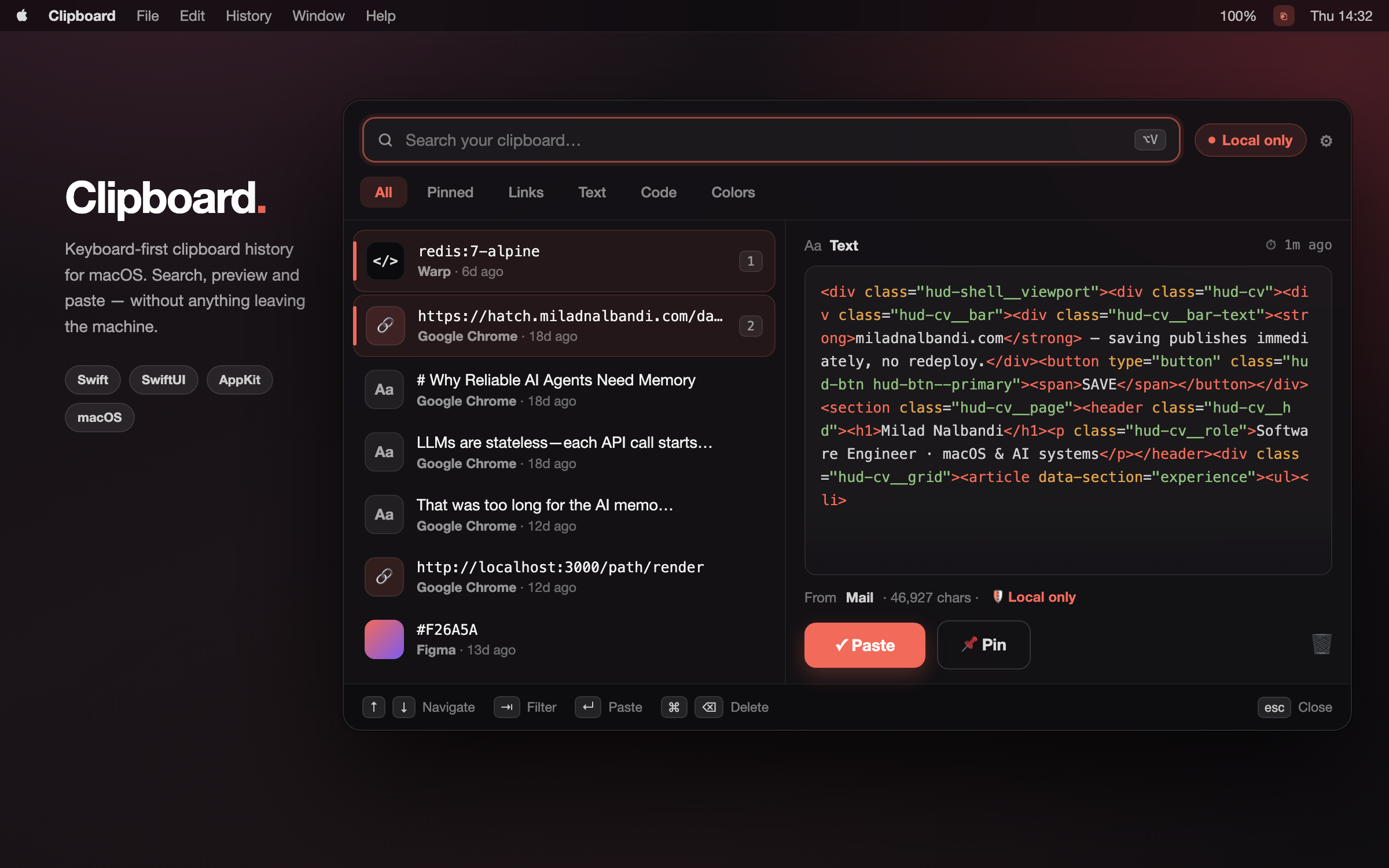
Task: Click the SwiftUI tag pill
Action: click(x=164, y=380)
